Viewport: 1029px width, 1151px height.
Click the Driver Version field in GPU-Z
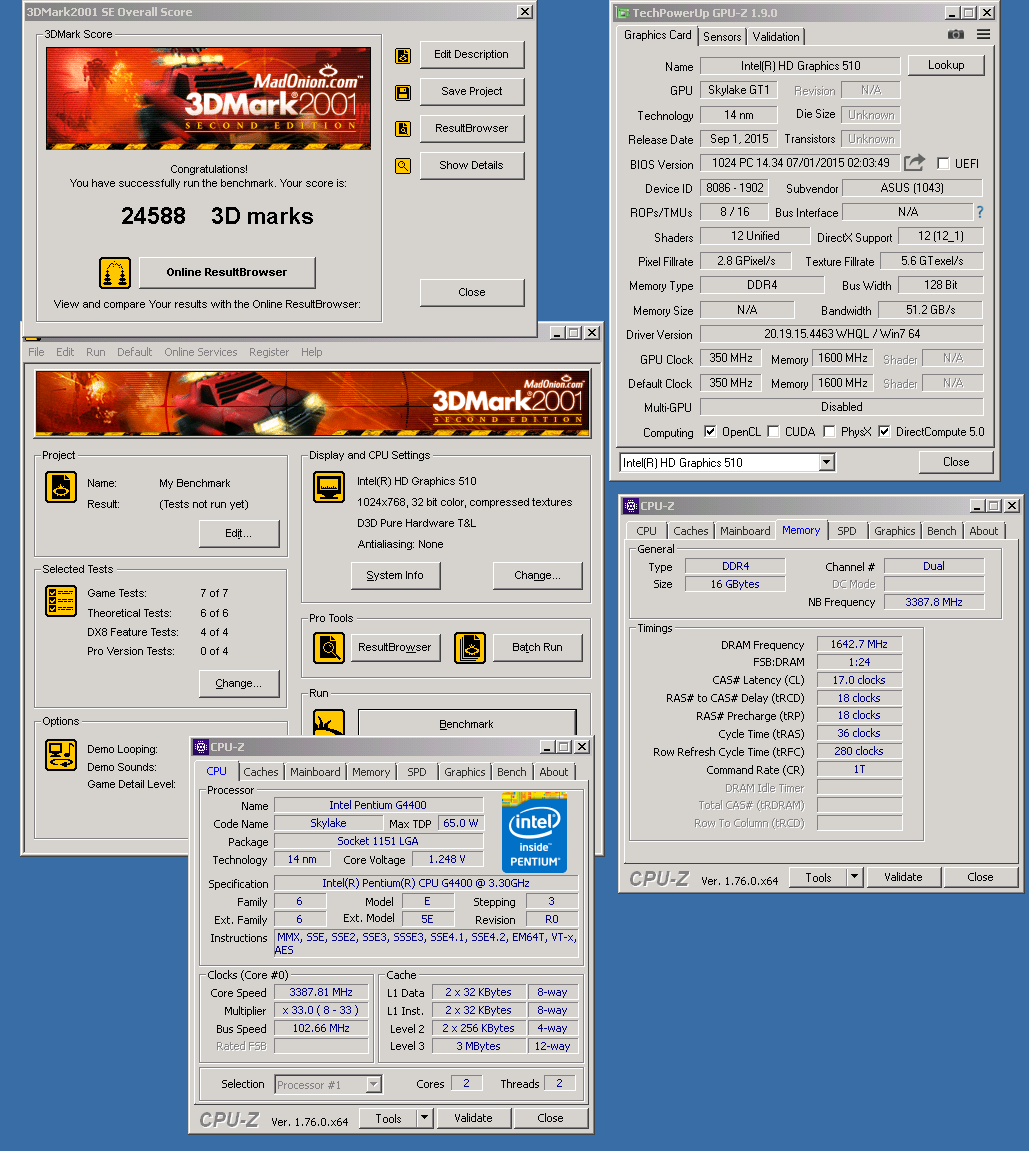click(x=841, y=334)
